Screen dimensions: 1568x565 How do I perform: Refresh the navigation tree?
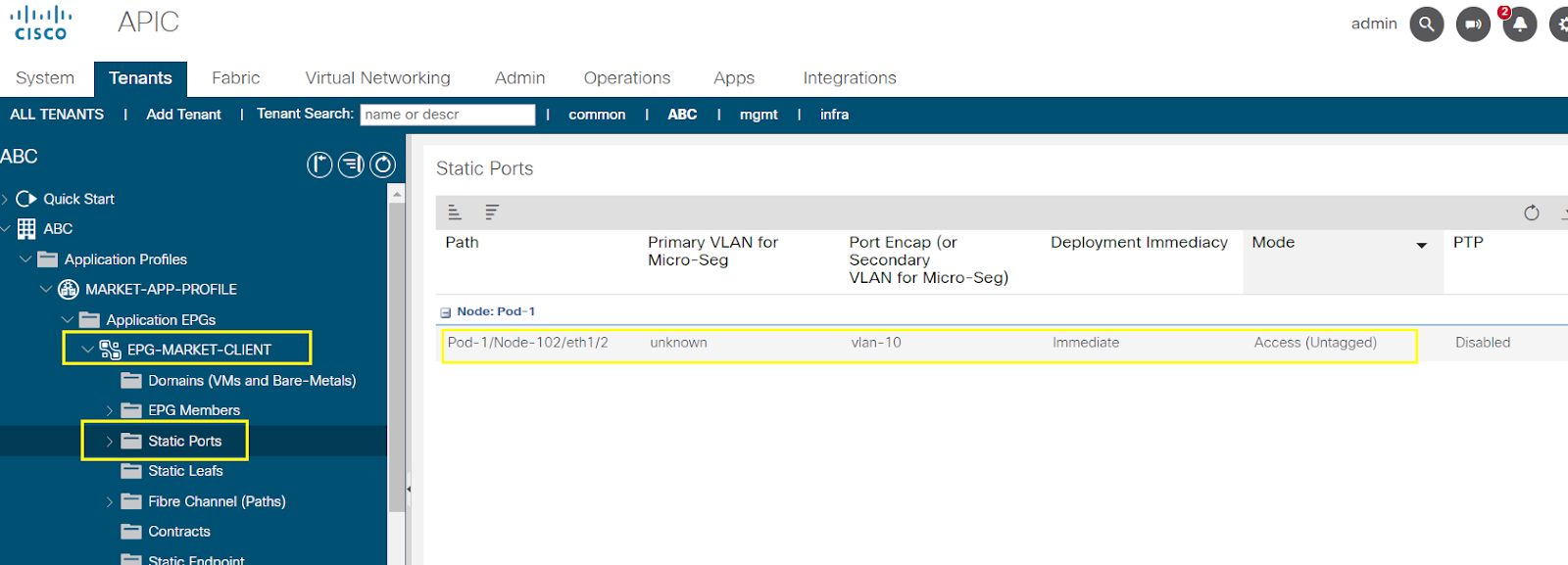coord(382,165)
